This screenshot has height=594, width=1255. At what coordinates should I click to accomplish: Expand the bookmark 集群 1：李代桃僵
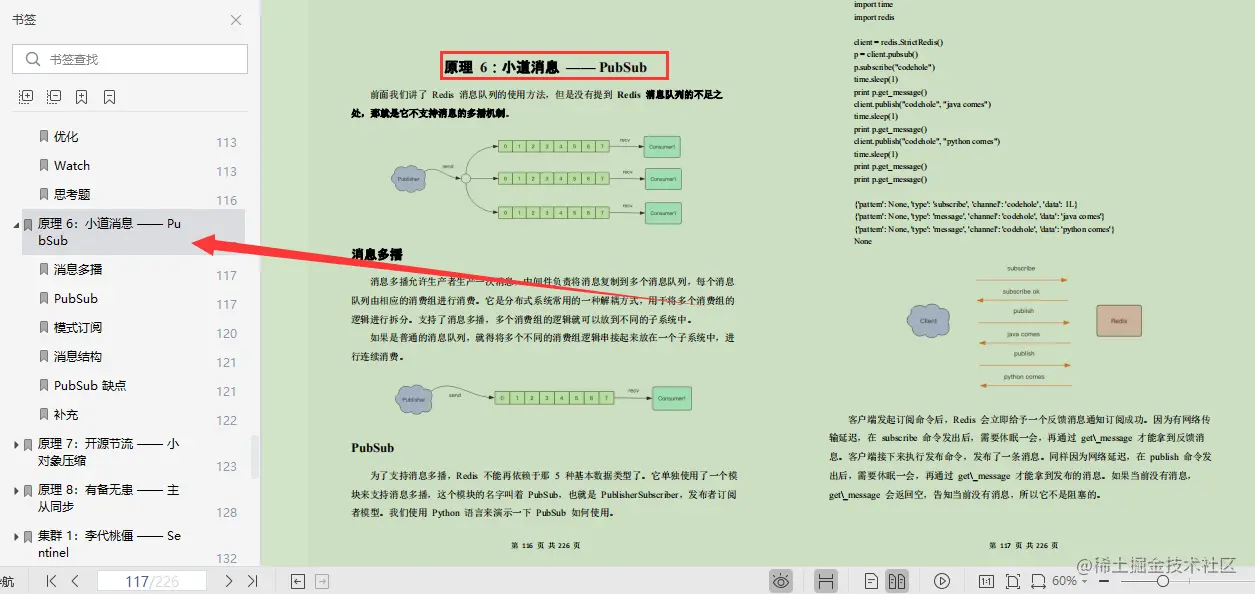[14, 535]
